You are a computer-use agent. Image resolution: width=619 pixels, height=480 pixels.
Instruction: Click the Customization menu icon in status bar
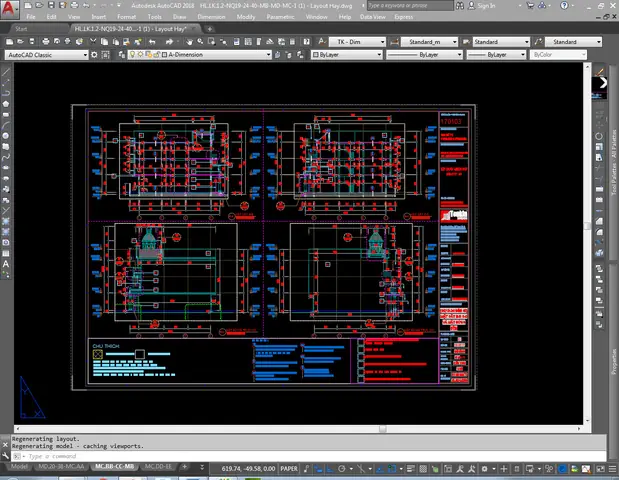612,469
